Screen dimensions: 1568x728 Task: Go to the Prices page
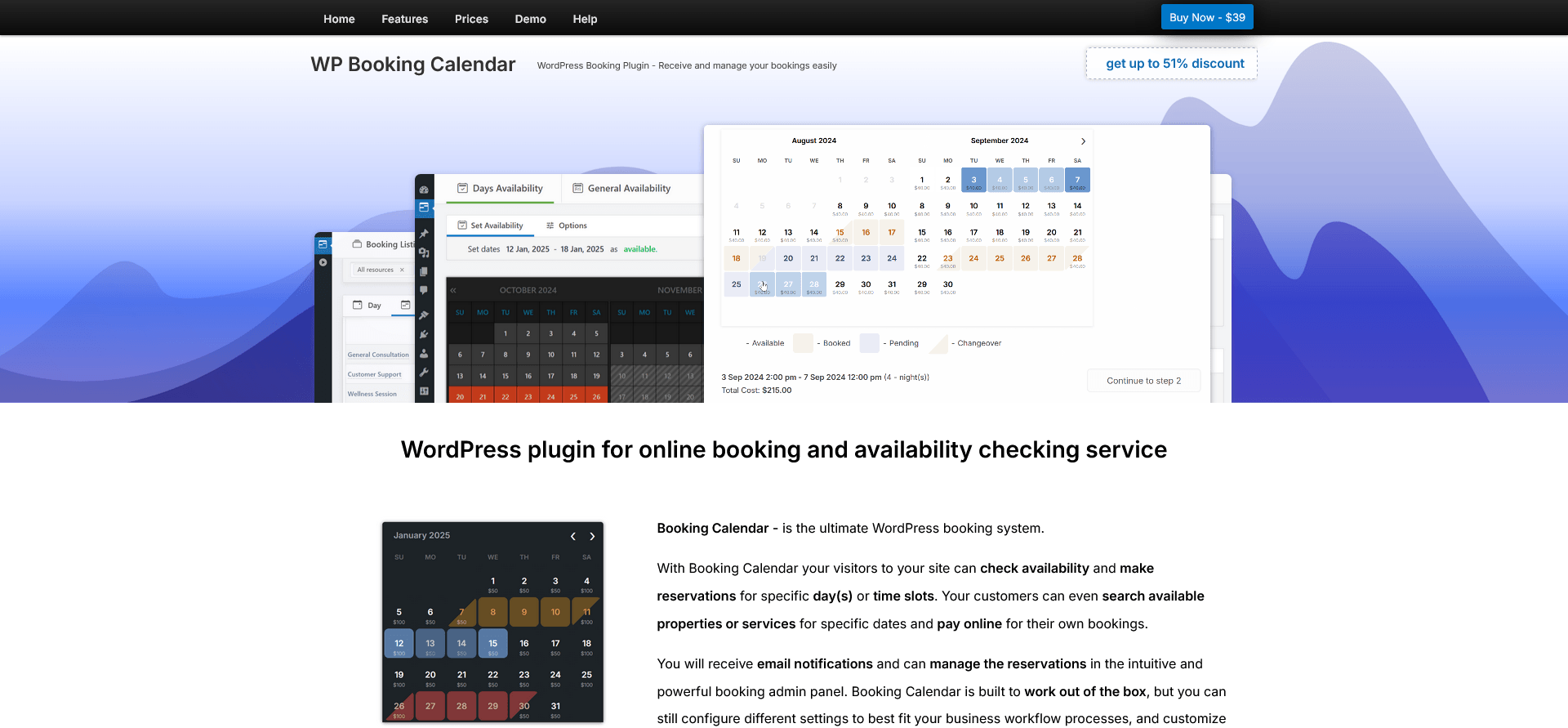tap(471, 19)
